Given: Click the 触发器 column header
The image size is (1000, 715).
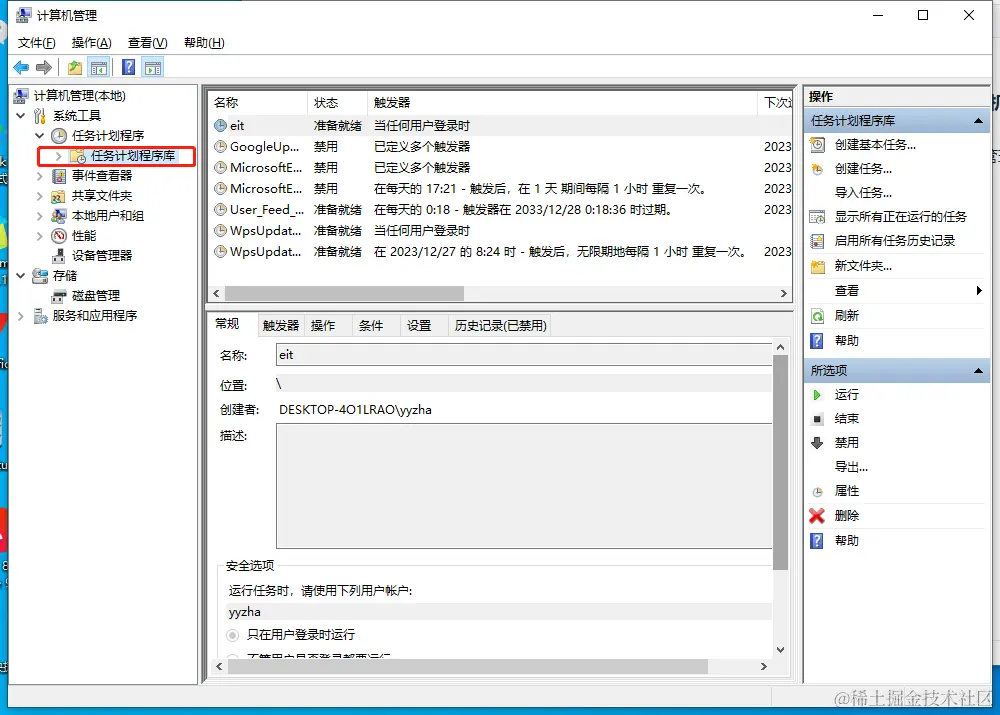Looking at the screenshot, I should pos(562,103).
